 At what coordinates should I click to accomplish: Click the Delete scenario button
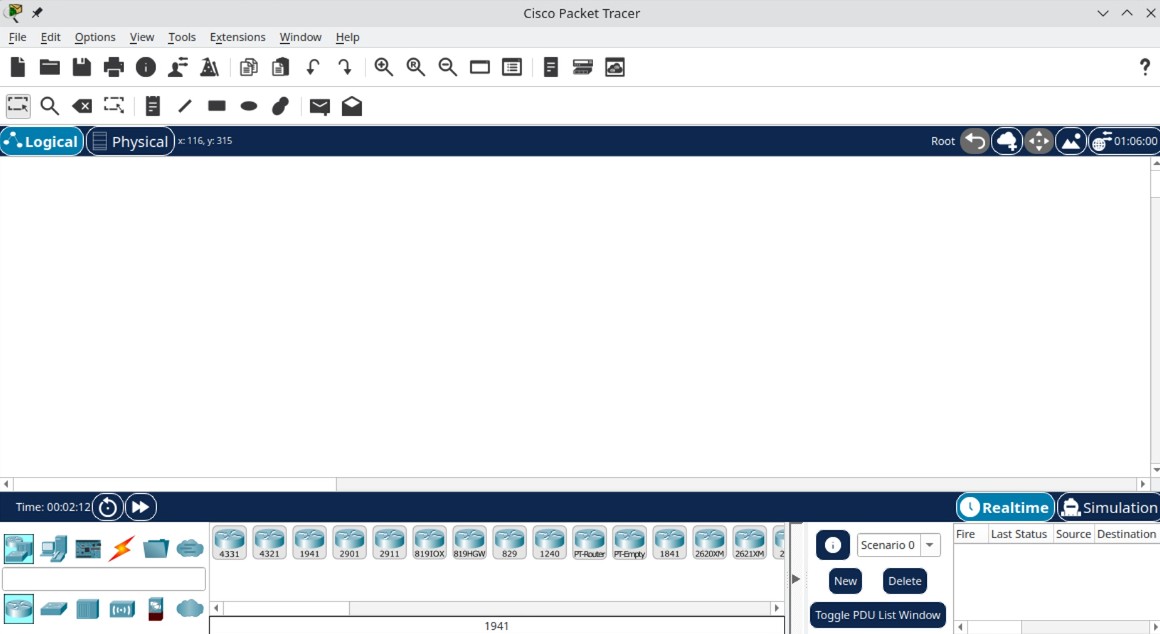point(904,581)
